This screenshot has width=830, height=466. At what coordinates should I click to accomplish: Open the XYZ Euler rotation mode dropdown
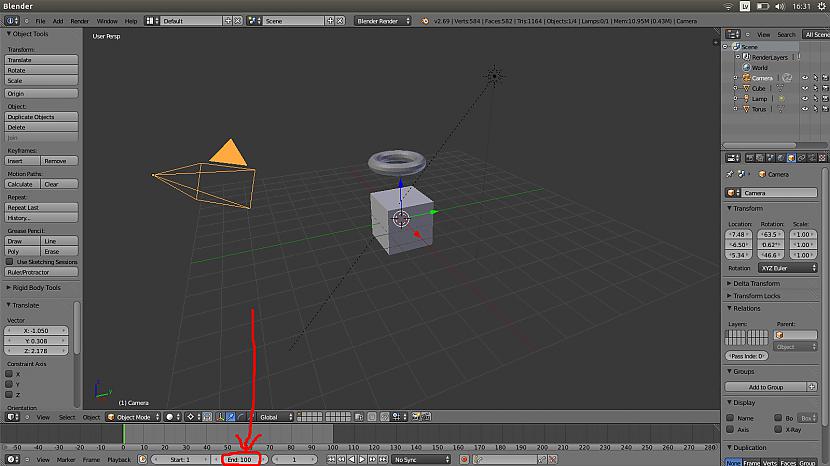pyautogui.click(x=788, y=268)
